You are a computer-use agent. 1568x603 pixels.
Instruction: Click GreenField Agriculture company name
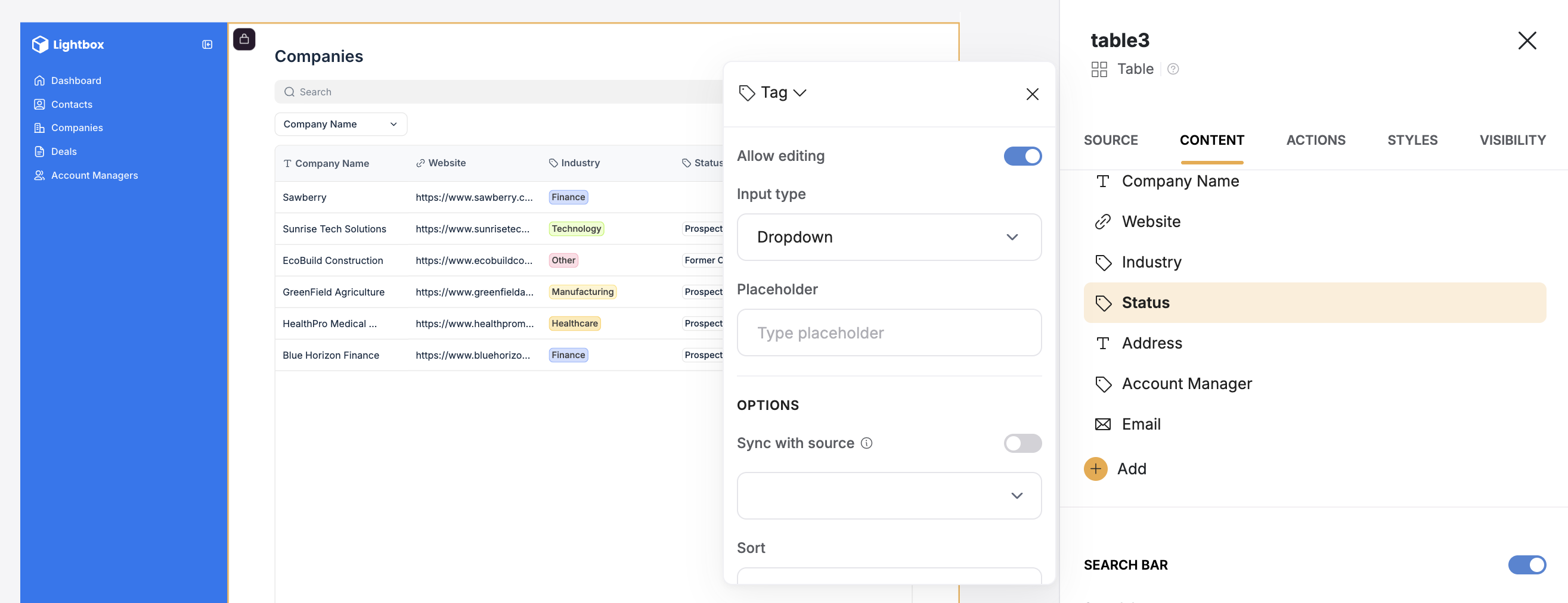[x=333, y=292]
